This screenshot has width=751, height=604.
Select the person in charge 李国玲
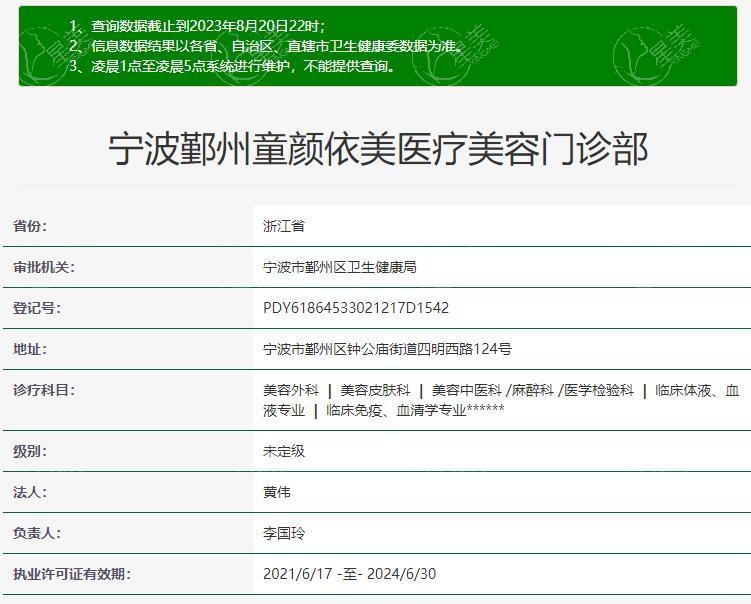pyautogui.click(x=284, y=533)
